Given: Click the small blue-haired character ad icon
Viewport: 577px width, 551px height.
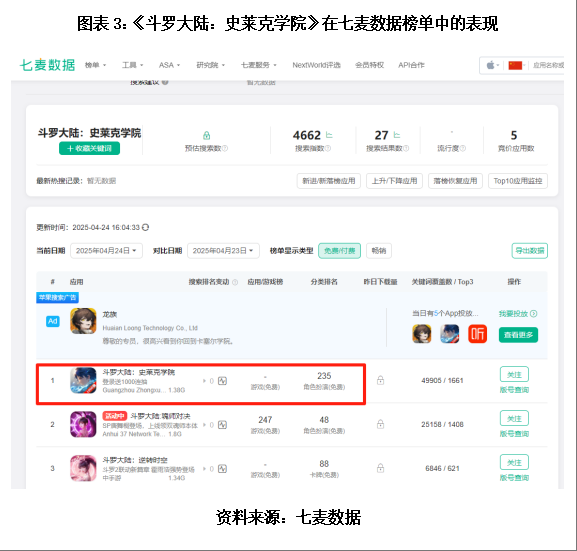Looking at the screenshot, I should click(x=450, y=333).
